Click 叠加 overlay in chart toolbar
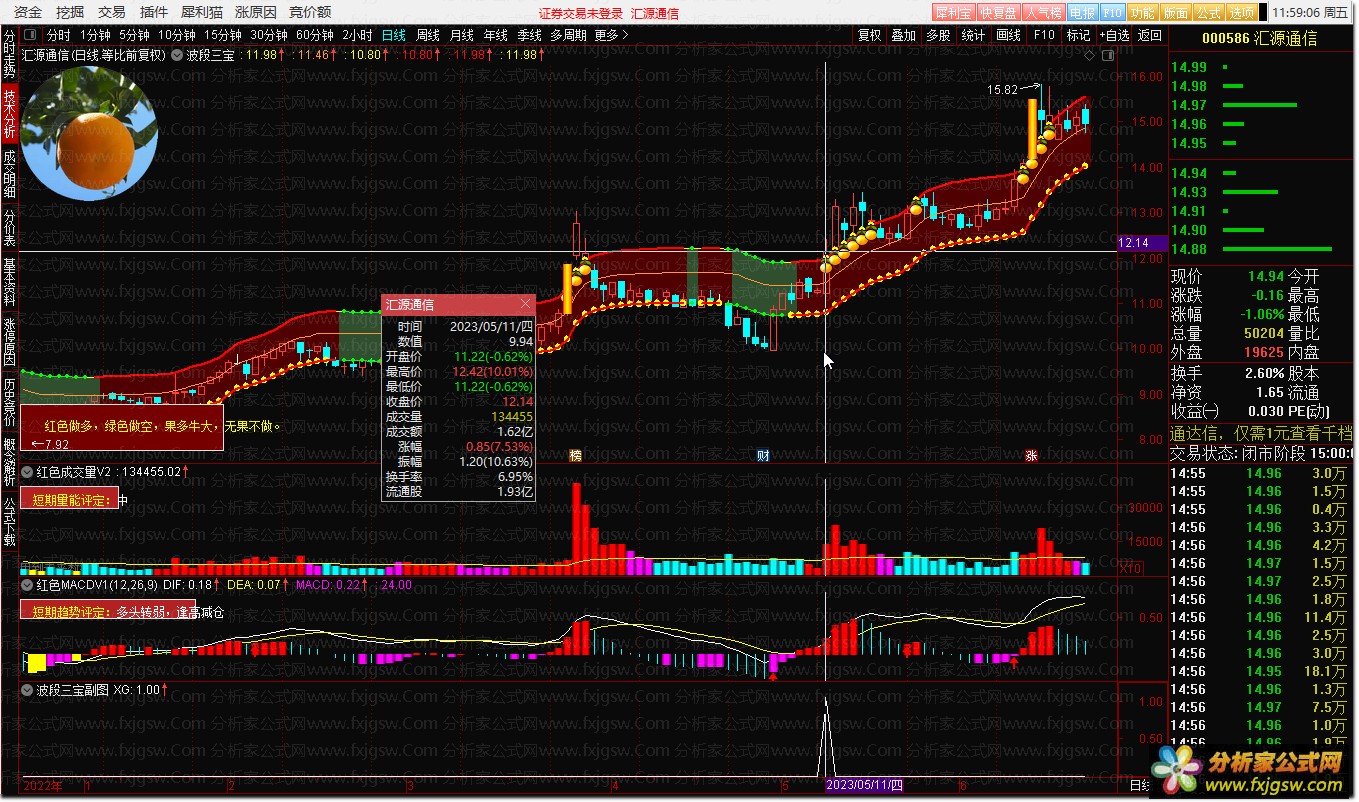Image resolution: width=1359 pixels, height=802 pixels. [904, 35]
